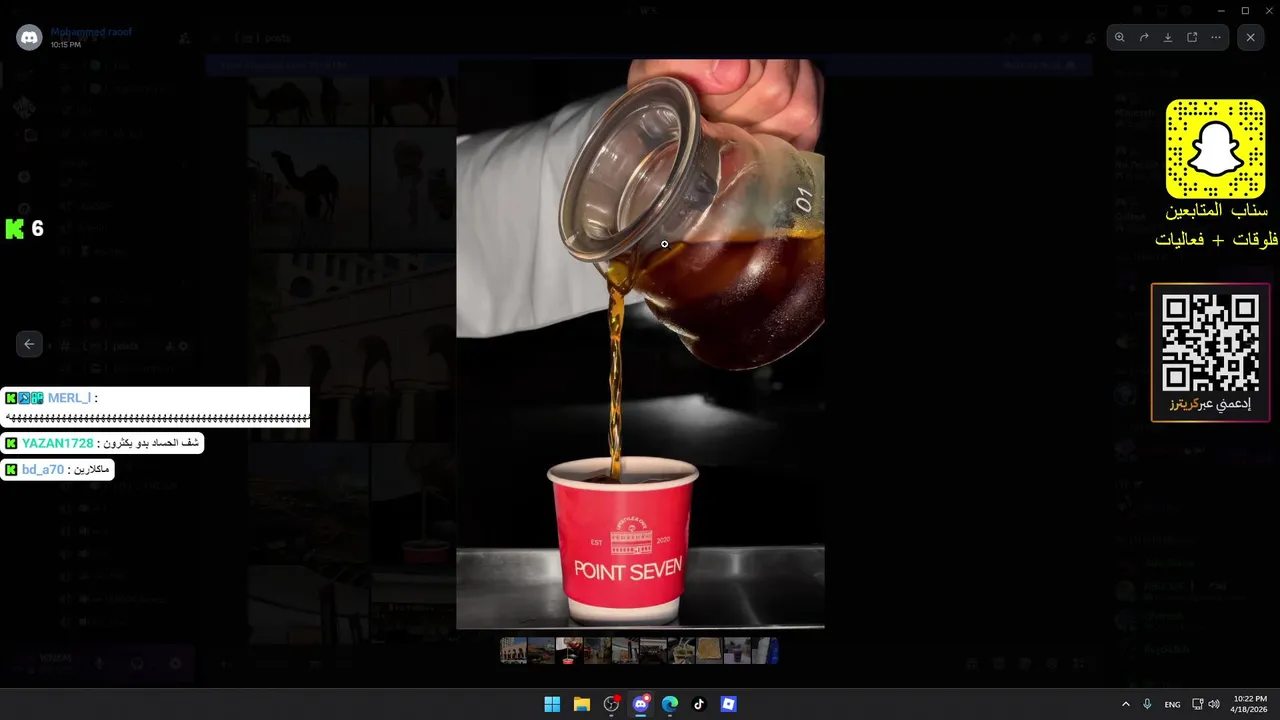The width and height of the screenshot is (1280, 720).
Task: Expand the system tray hidden icons chevron
Action: click(x=1126, y=704)
